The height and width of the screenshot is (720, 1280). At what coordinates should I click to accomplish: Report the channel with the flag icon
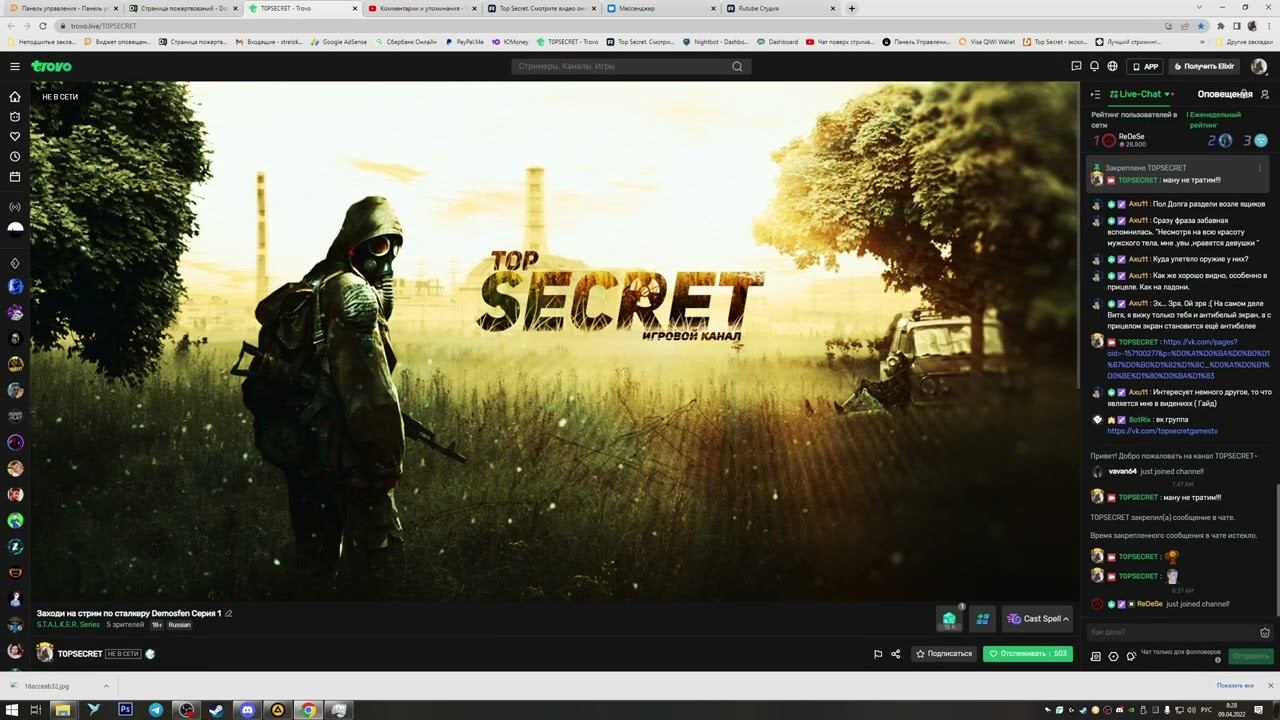878,654
